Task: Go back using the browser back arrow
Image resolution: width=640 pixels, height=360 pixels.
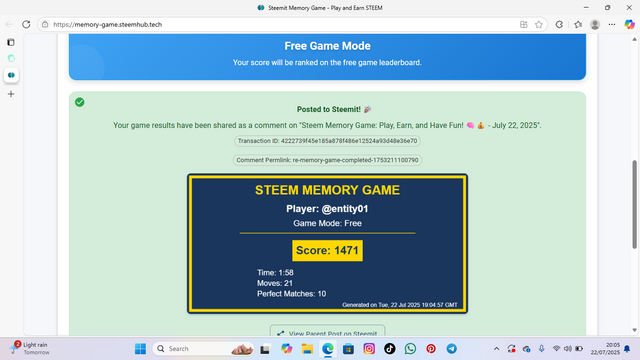Action: click(x=9, y=24)
